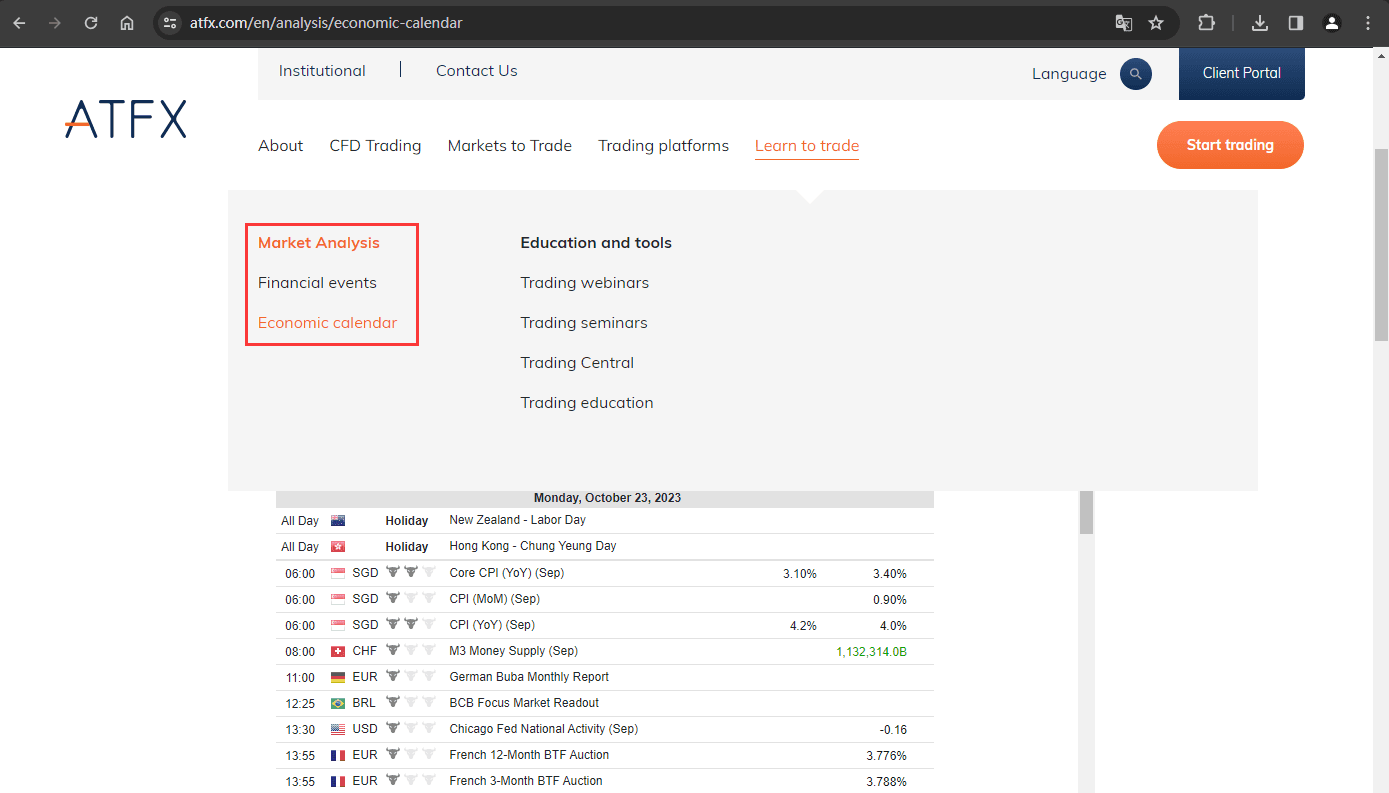Click German flag in Buba Monthly Report row
Screen dimensions: 1389x793
(338, 677)
